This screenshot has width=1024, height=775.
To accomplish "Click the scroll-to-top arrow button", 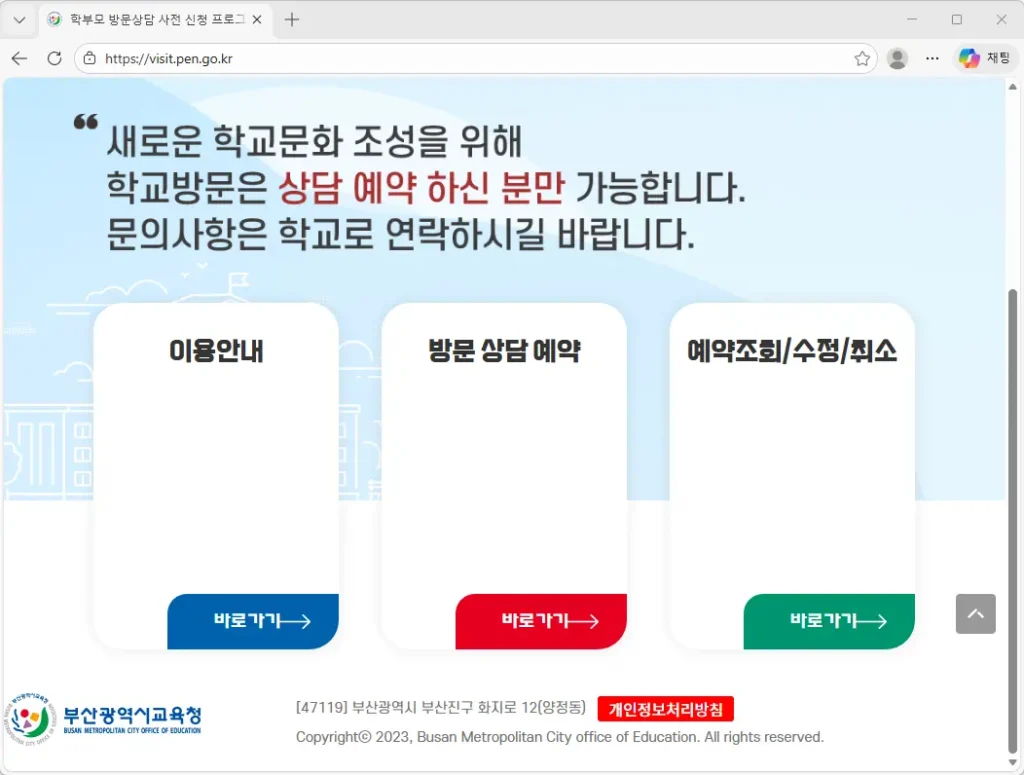I will 975,614.
